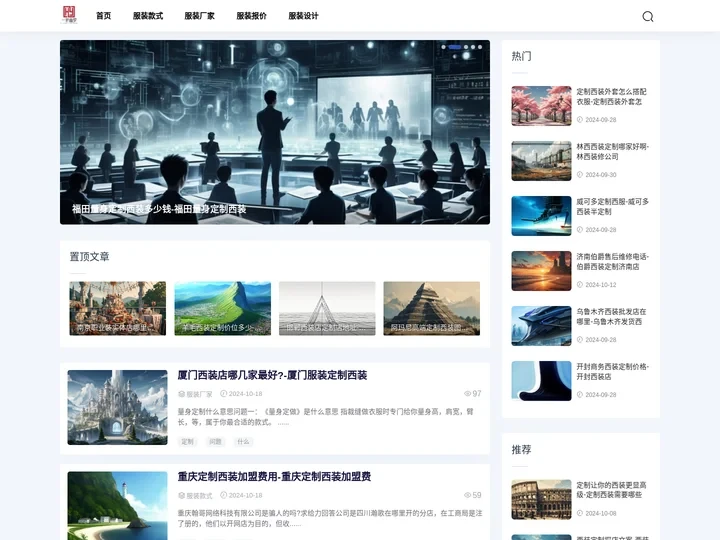Click the cherry blossom thumbnail
Viewport: 720px width, 540px height.
[541, 106]
